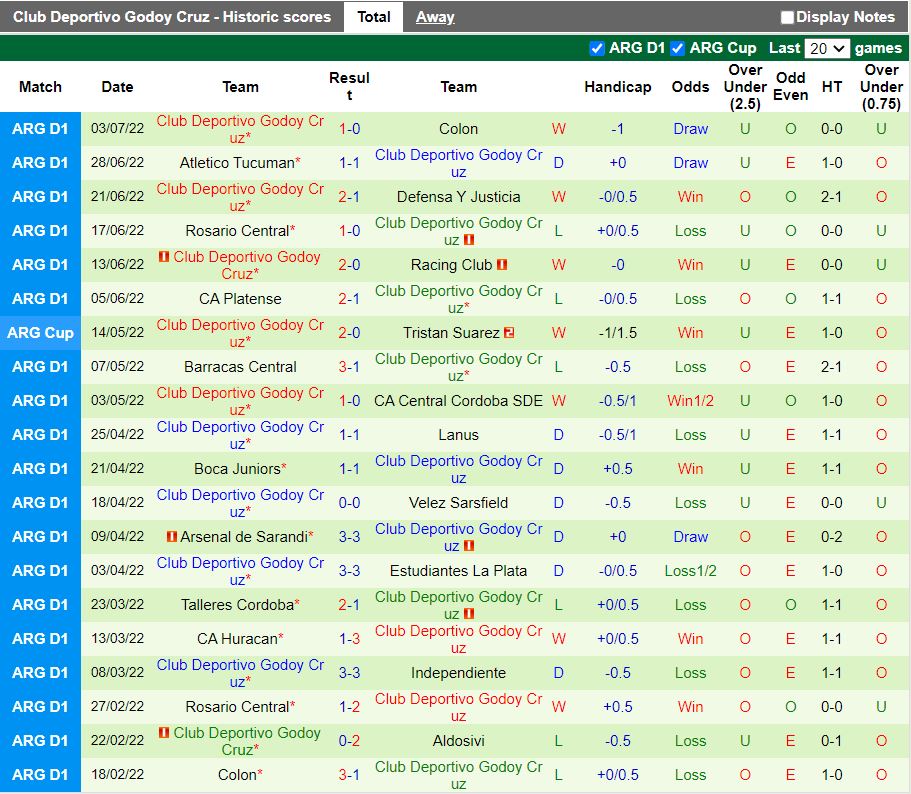Click the scrollbar on the right edge
This screenshot has width=911, height=794.
click(906, 400)
